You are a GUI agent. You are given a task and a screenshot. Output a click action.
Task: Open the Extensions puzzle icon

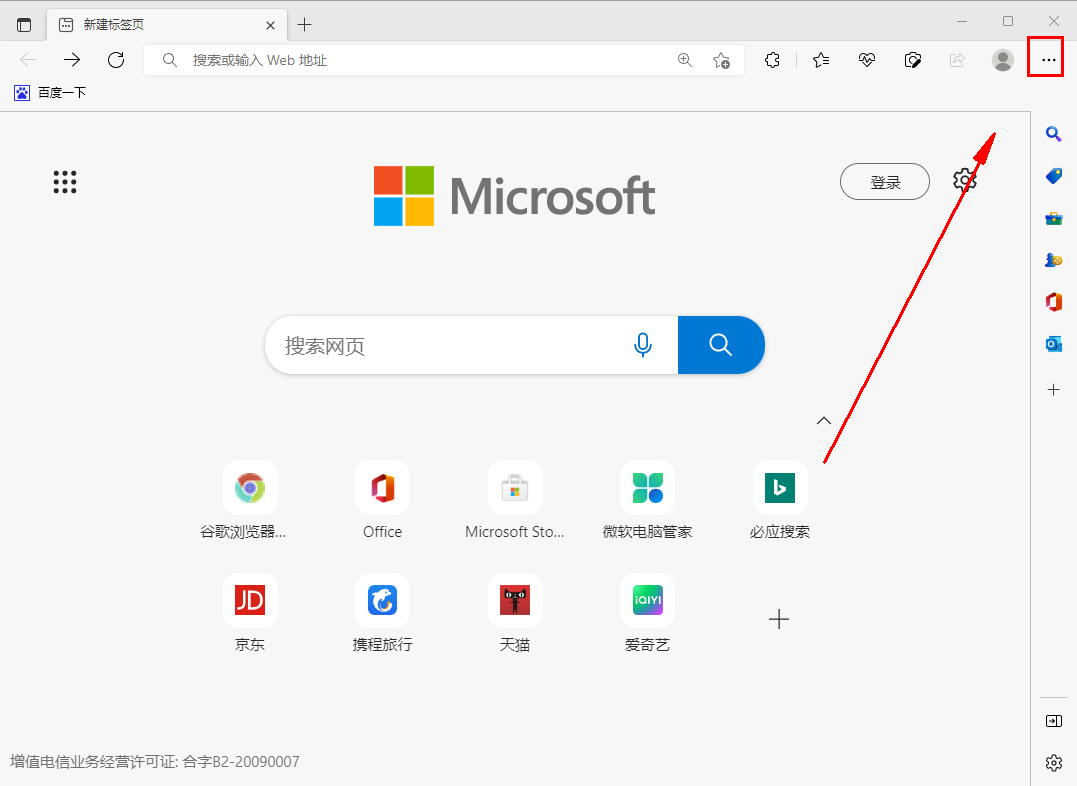click(772, 60)
